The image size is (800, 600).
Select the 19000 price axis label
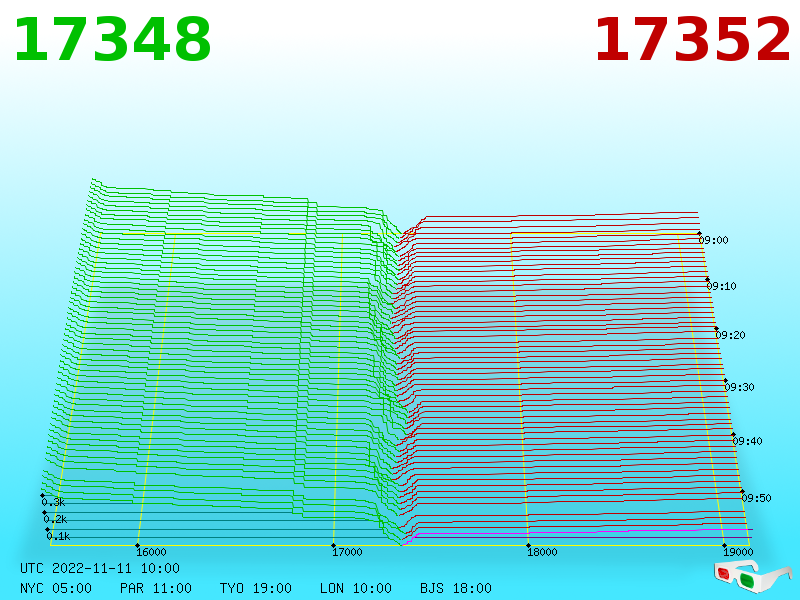(738, 552)
